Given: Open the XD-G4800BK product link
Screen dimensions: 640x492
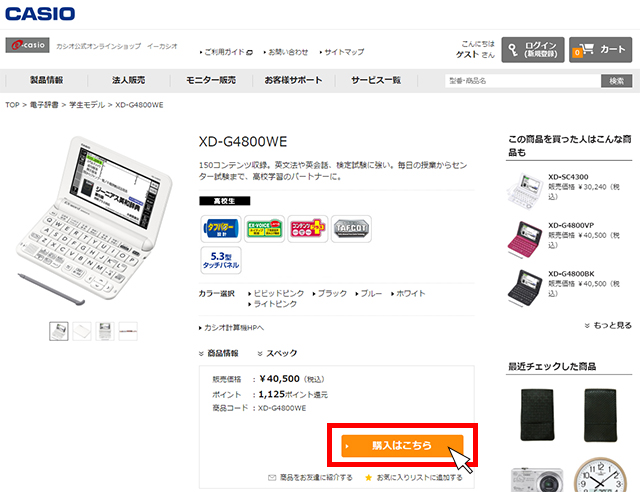Looking at the screenshot, I should tap(571, 274).
